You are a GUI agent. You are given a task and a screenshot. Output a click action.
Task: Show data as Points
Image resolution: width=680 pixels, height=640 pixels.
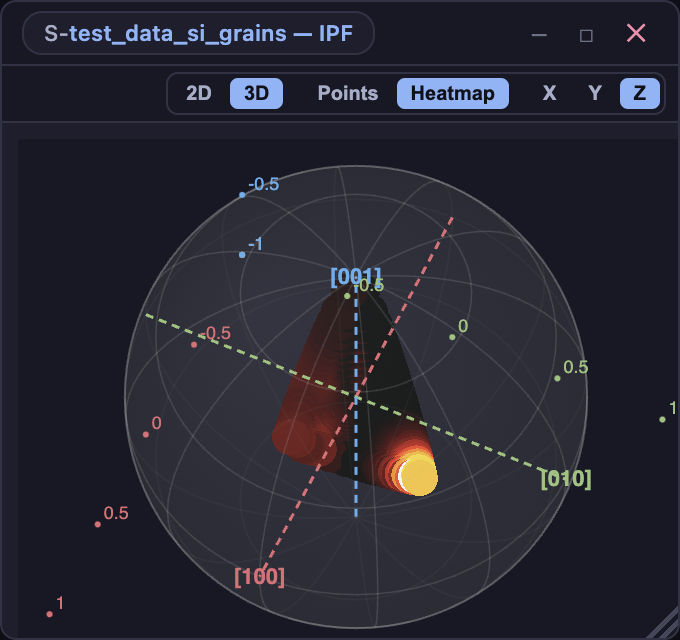pyautogui.click(x=348, y=93)
